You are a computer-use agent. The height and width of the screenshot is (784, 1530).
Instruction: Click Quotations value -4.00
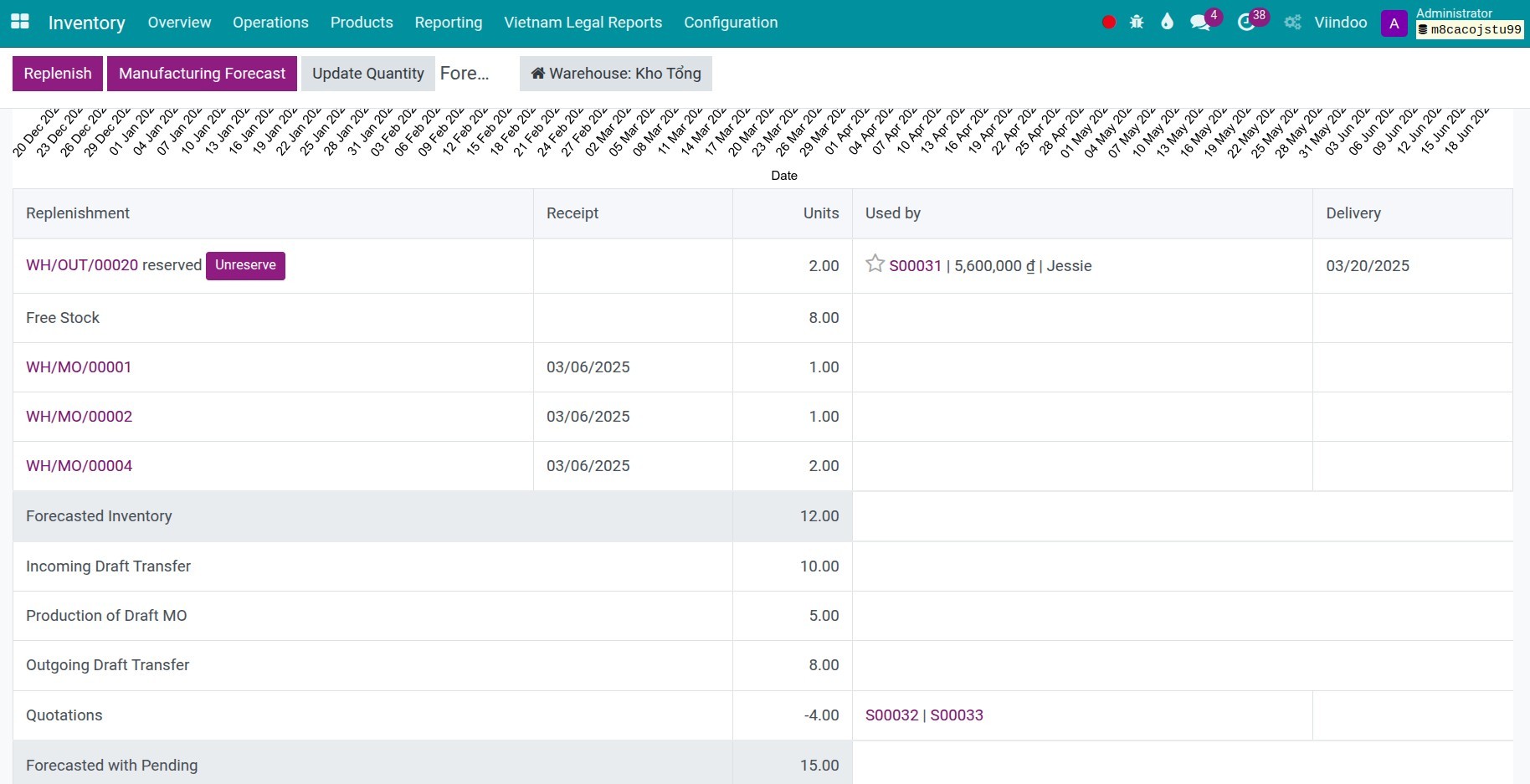pyautogui.click(x=821, y=715)
